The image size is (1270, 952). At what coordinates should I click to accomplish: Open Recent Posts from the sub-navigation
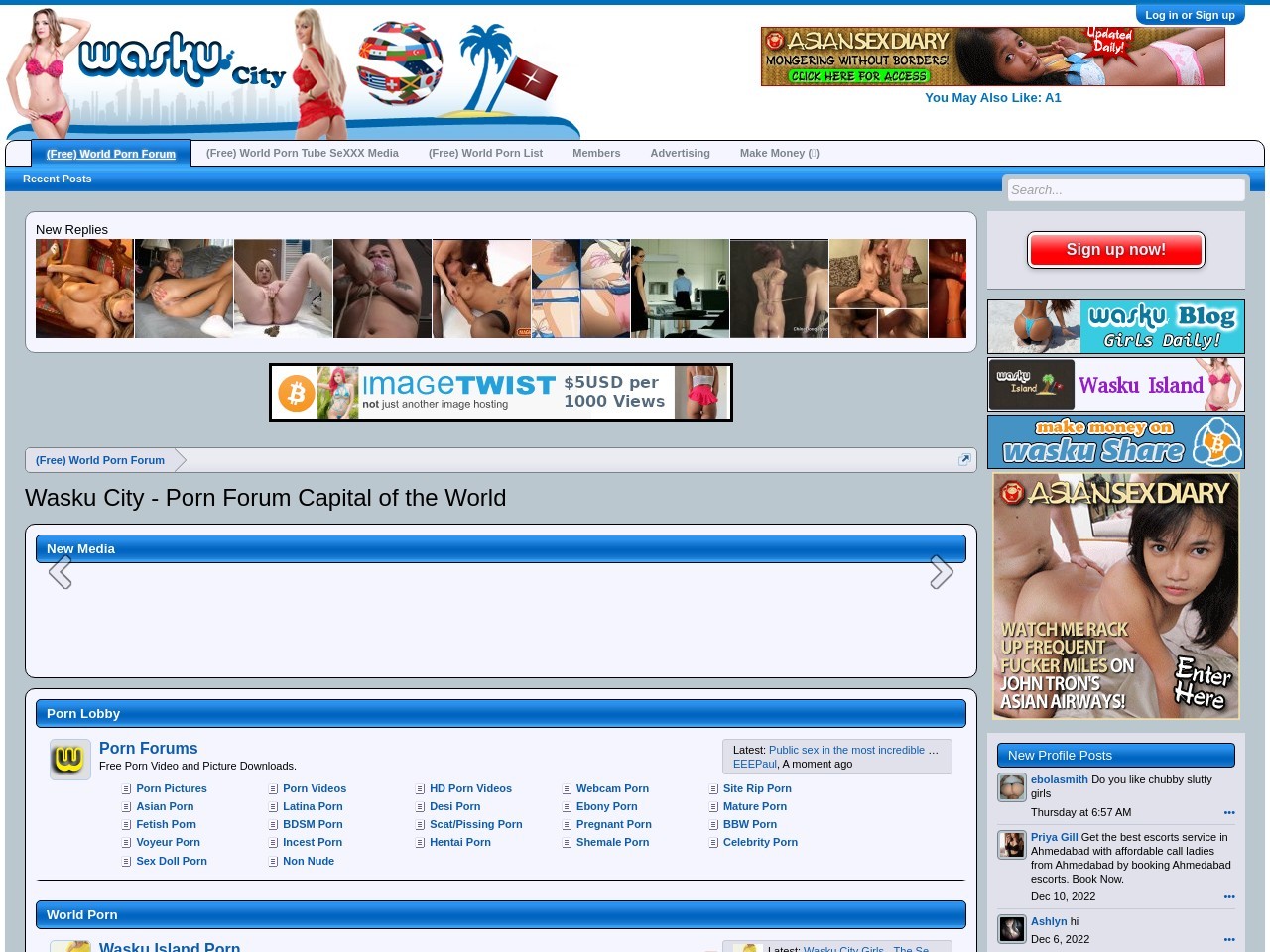coord(57,178)
